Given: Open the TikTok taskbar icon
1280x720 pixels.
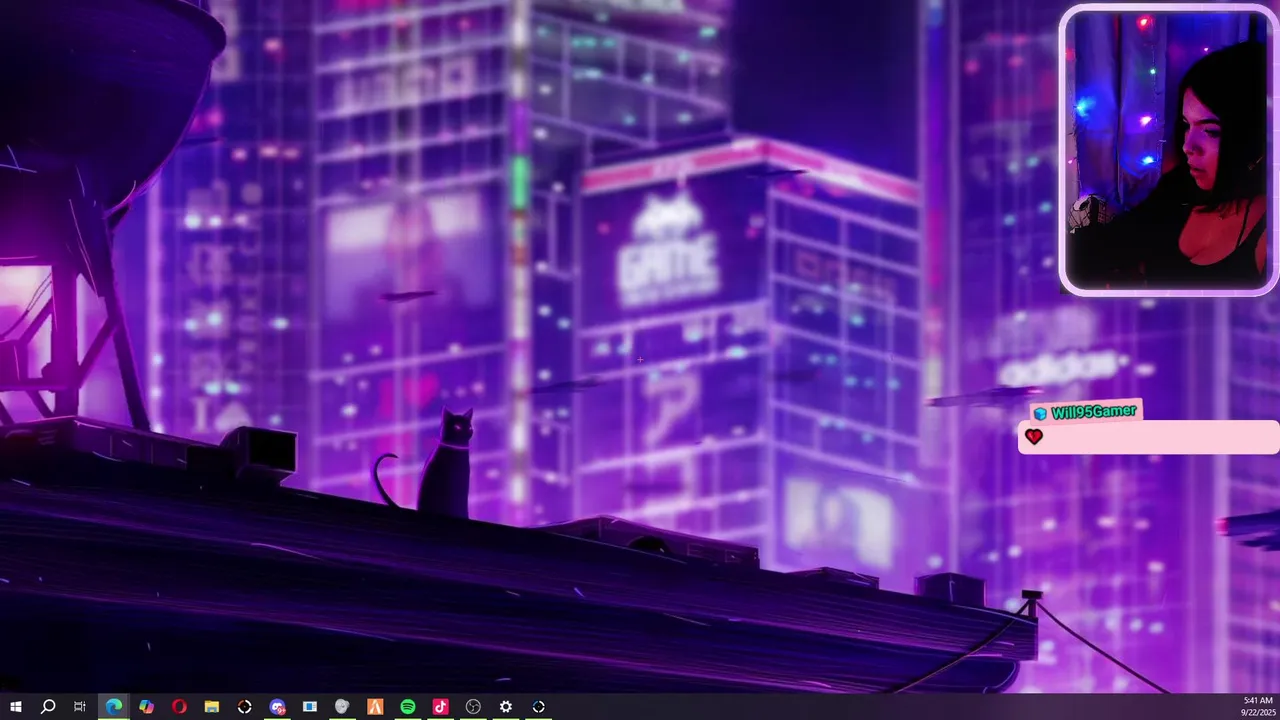Looking at the screenshot, I should tap(440, 707).
